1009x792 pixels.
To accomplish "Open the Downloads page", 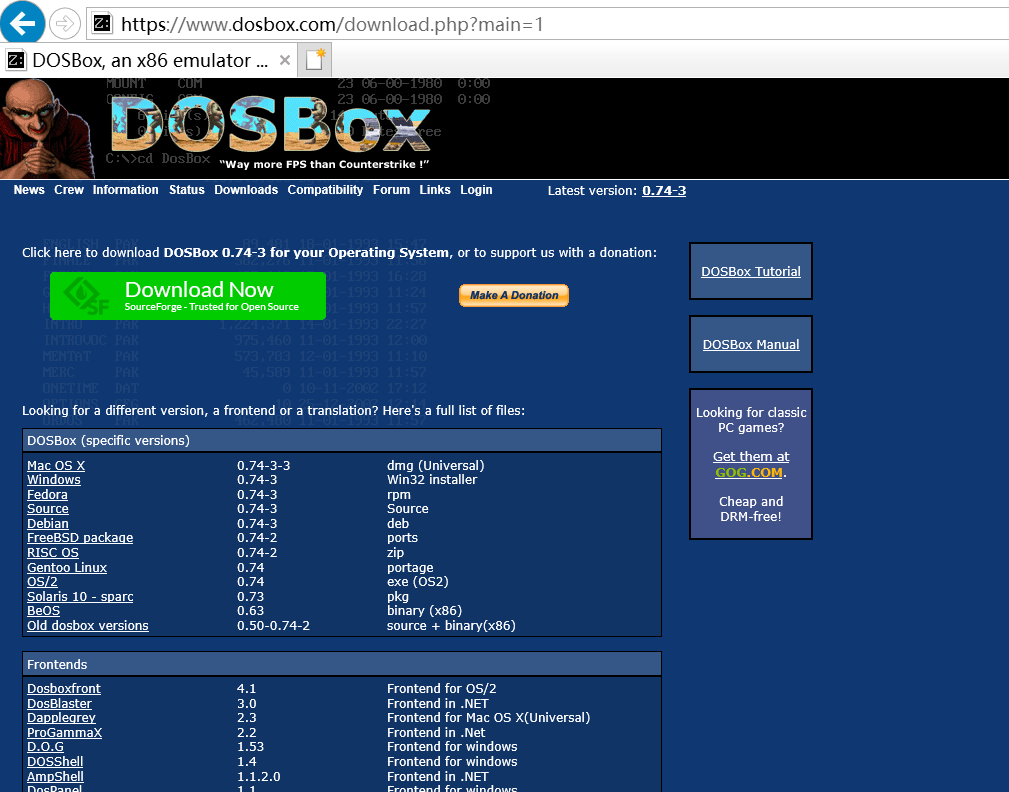I will pyautogui.click(x=246, y=190).
